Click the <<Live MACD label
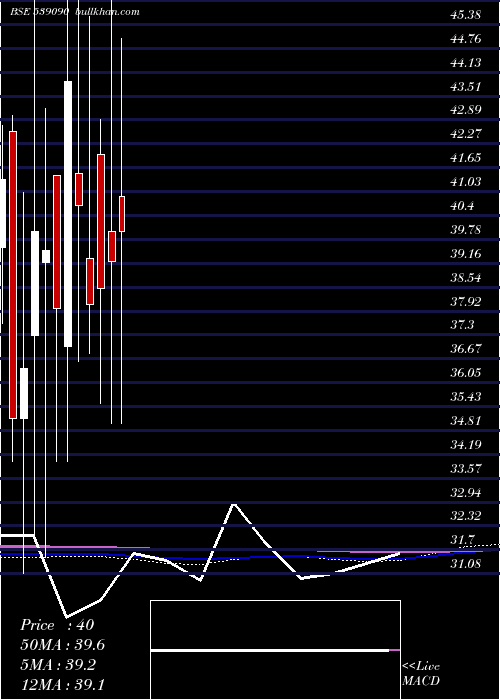 421,673
